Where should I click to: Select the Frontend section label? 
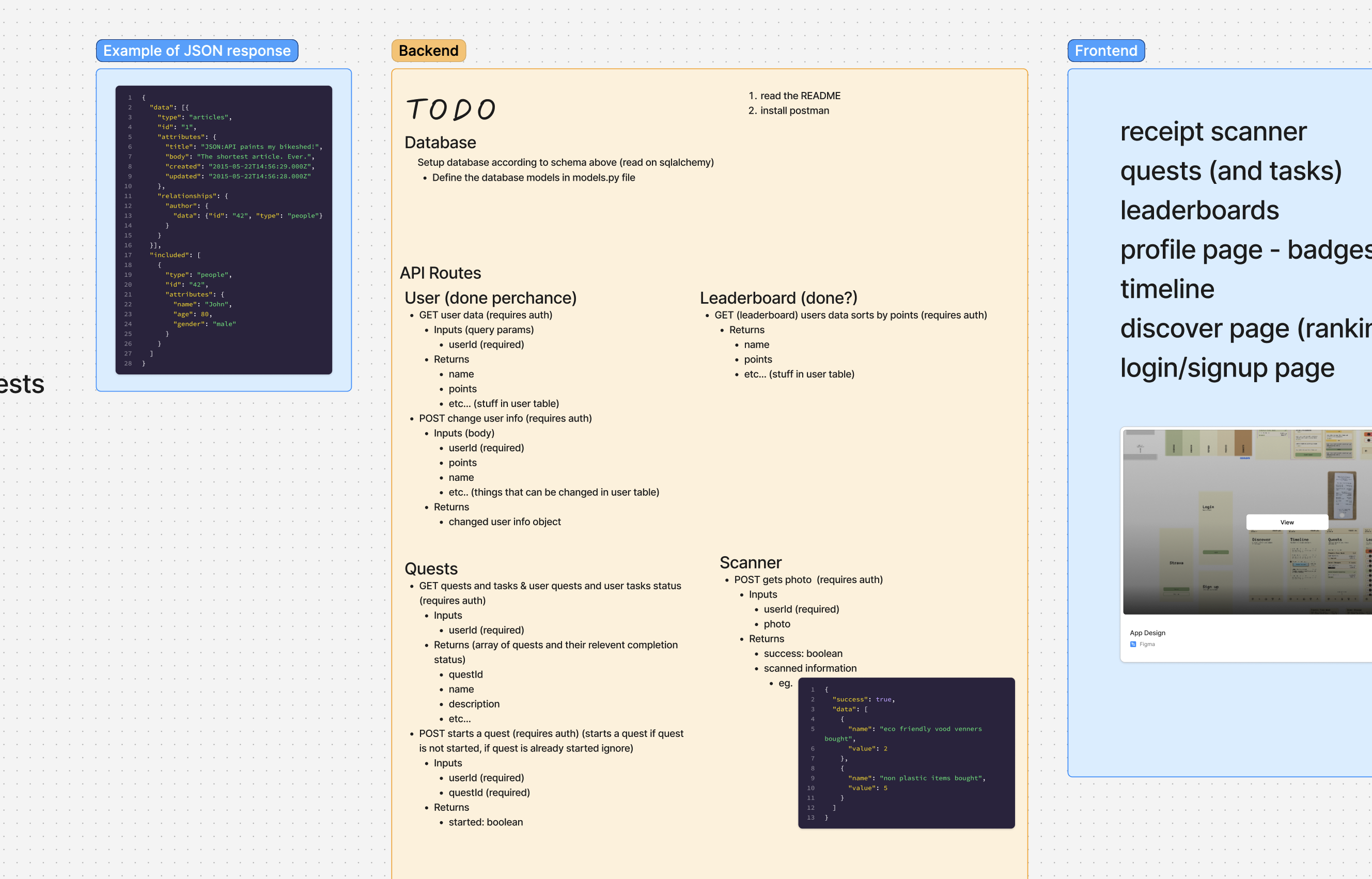[1105, 51]
